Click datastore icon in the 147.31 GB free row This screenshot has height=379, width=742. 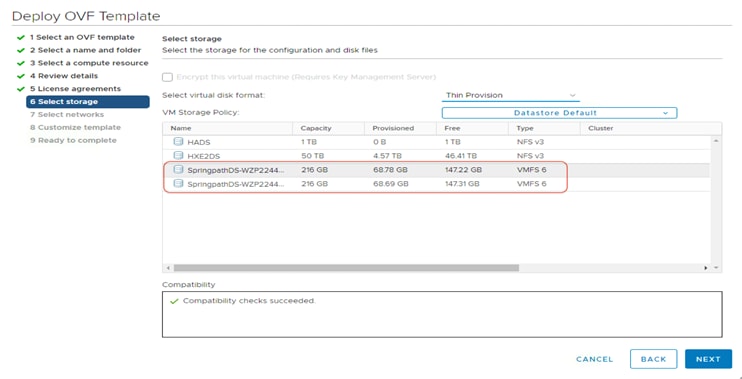[x=178, y=184]
